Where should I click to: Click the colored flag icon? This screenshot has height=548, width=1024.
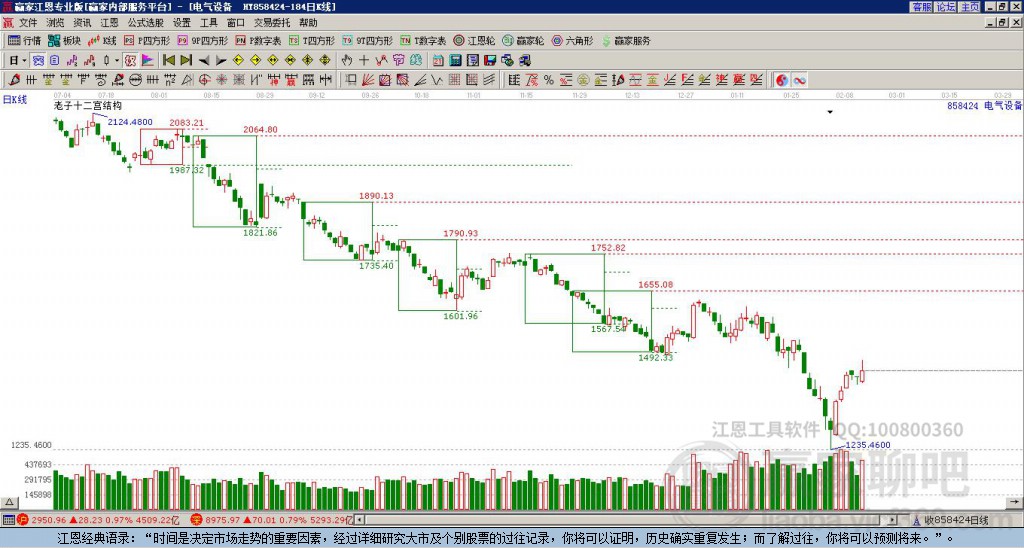click(x=148, y=61)
